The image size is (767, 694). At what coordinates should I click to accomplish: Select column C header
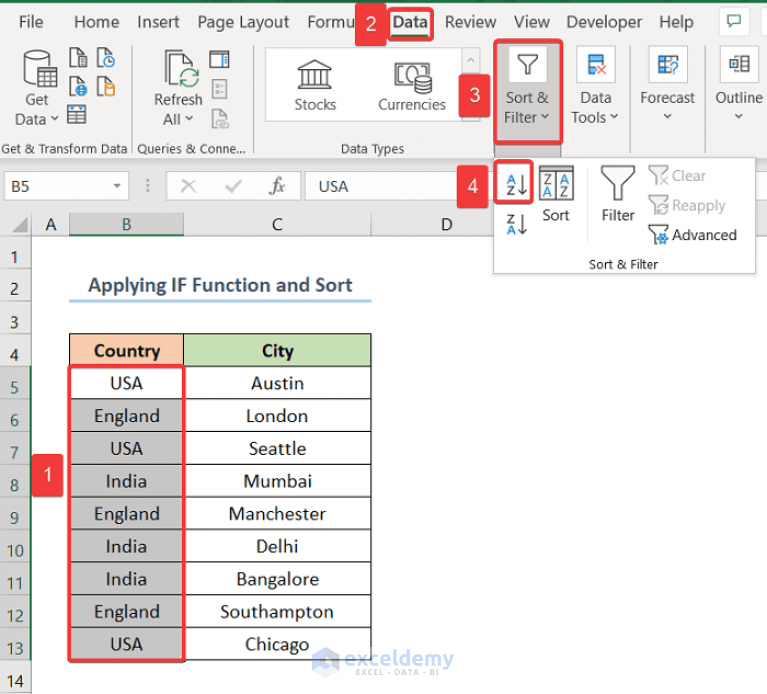click(x=277, y=225)
